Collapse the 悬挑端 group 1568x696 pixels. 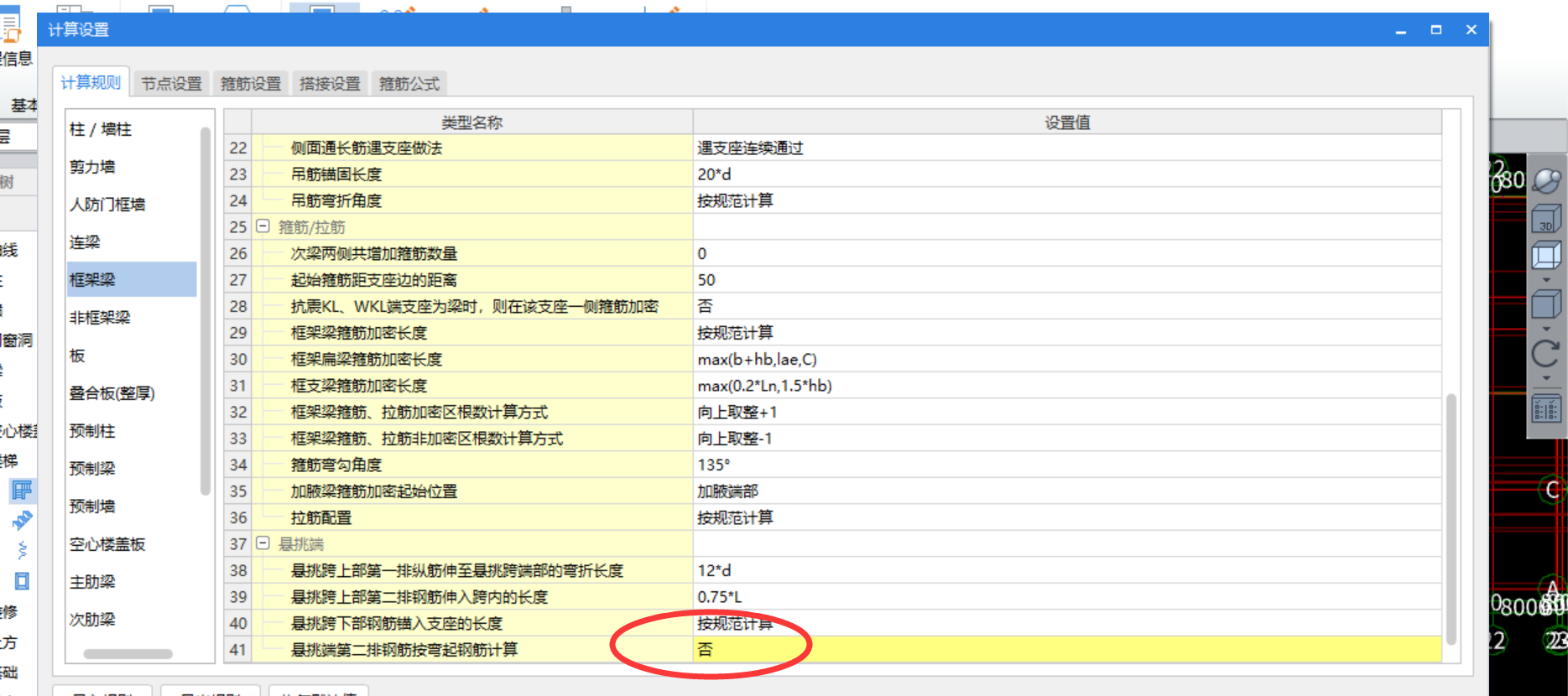[x=263, y=543]
